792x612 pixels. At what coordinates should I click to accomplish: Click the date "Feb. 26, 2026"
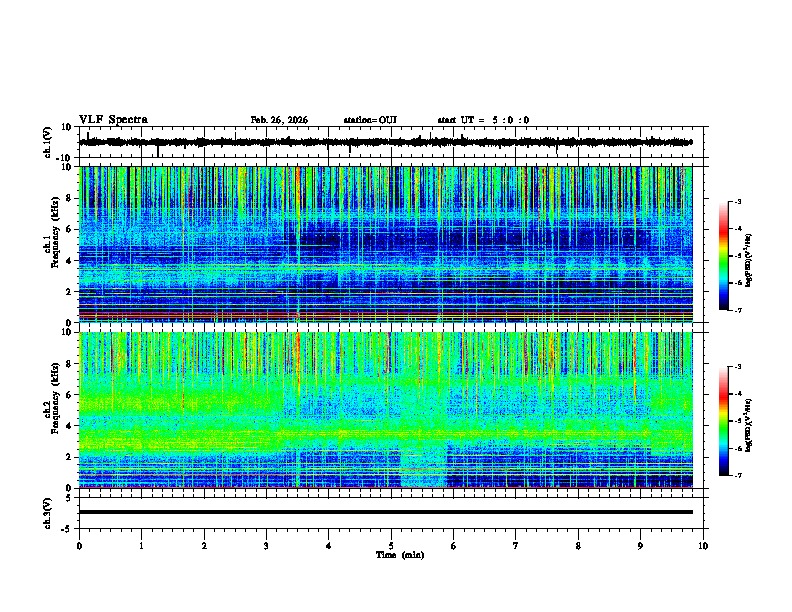(x=279, y=120)
